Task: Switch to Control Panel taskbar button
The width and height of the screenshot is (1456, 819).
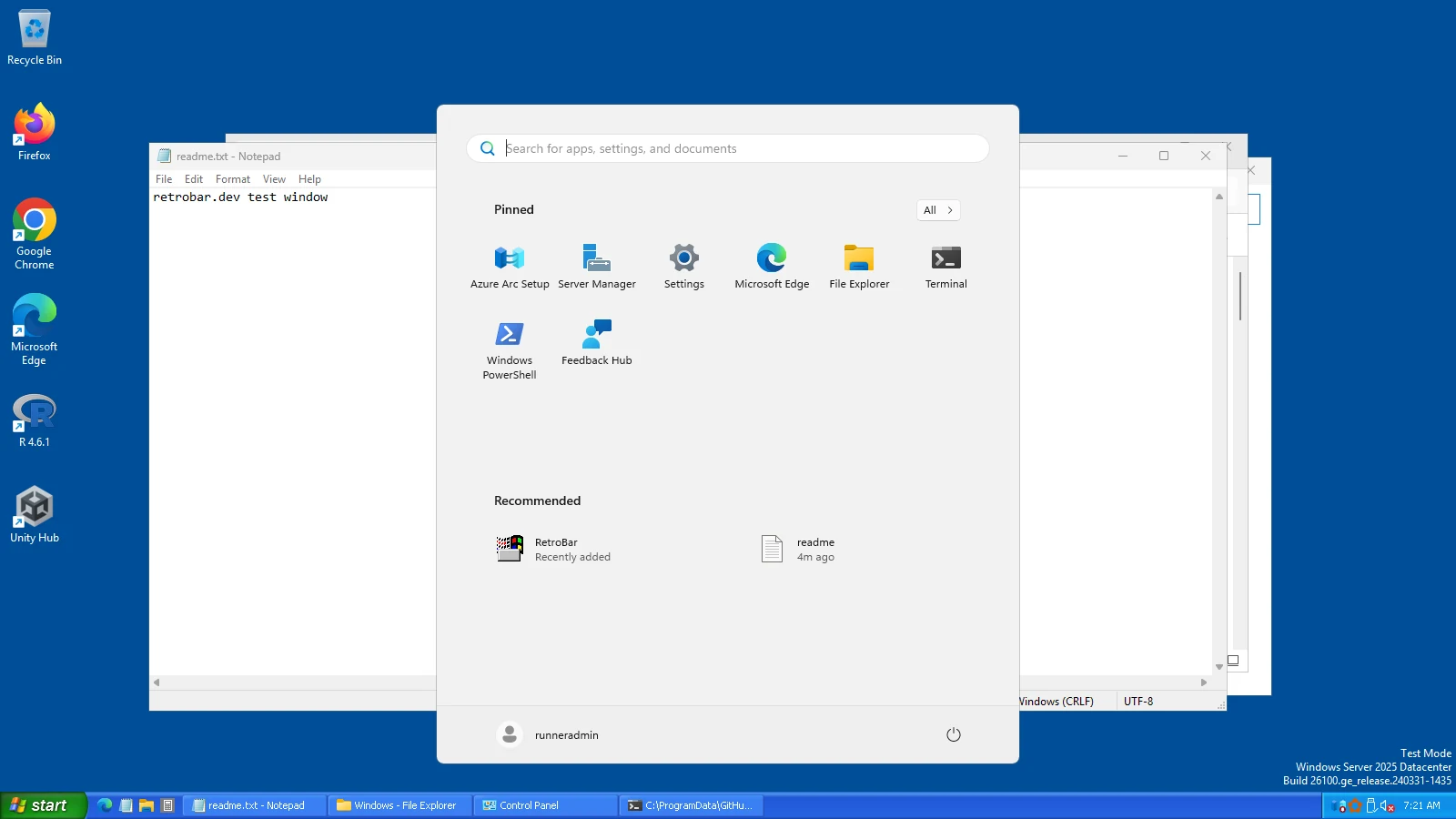Action: click(546, 805)
